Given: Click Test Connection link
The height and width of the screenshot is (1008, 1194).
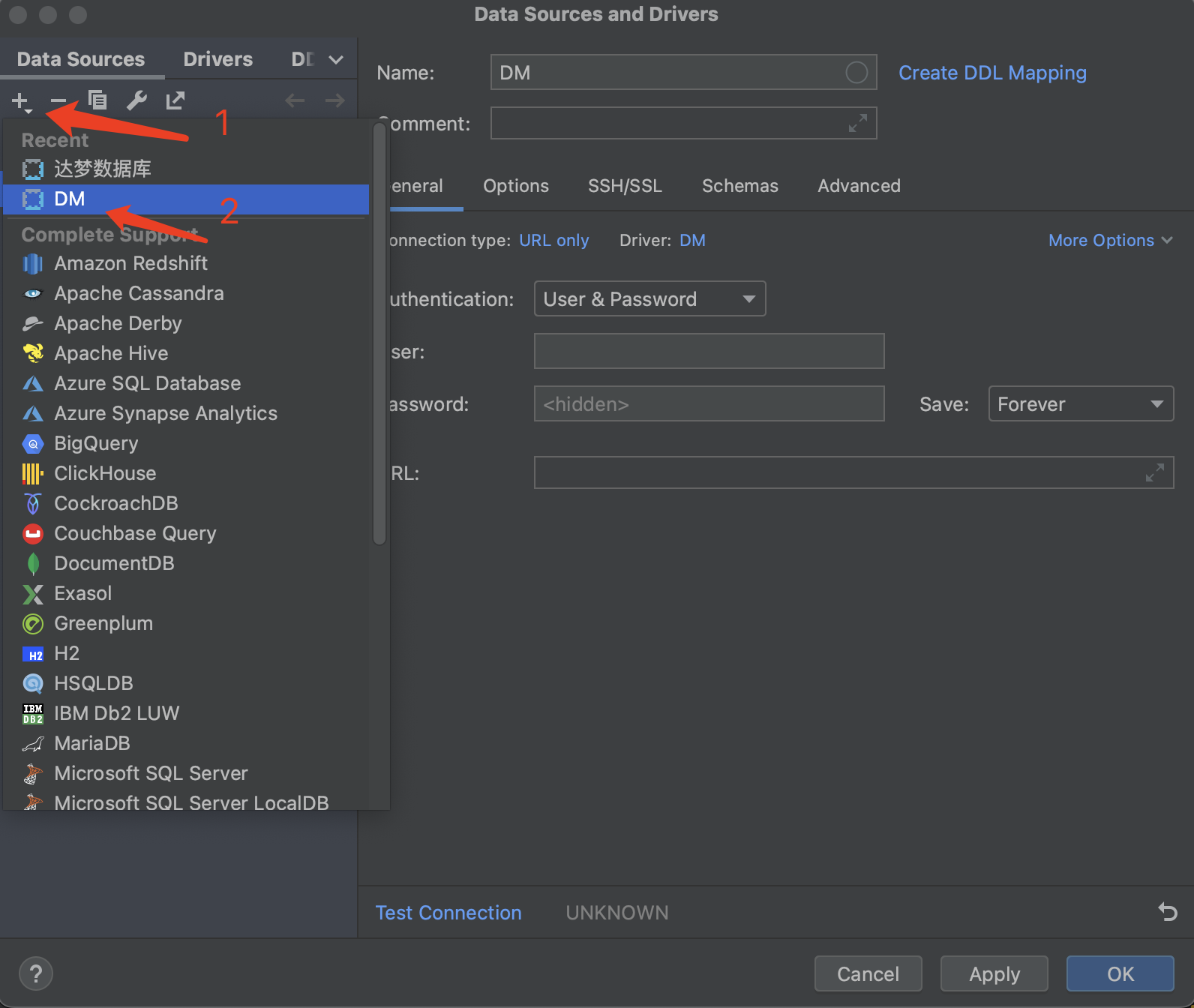Looking at the screenshot, I should click(x=448, y=913).
